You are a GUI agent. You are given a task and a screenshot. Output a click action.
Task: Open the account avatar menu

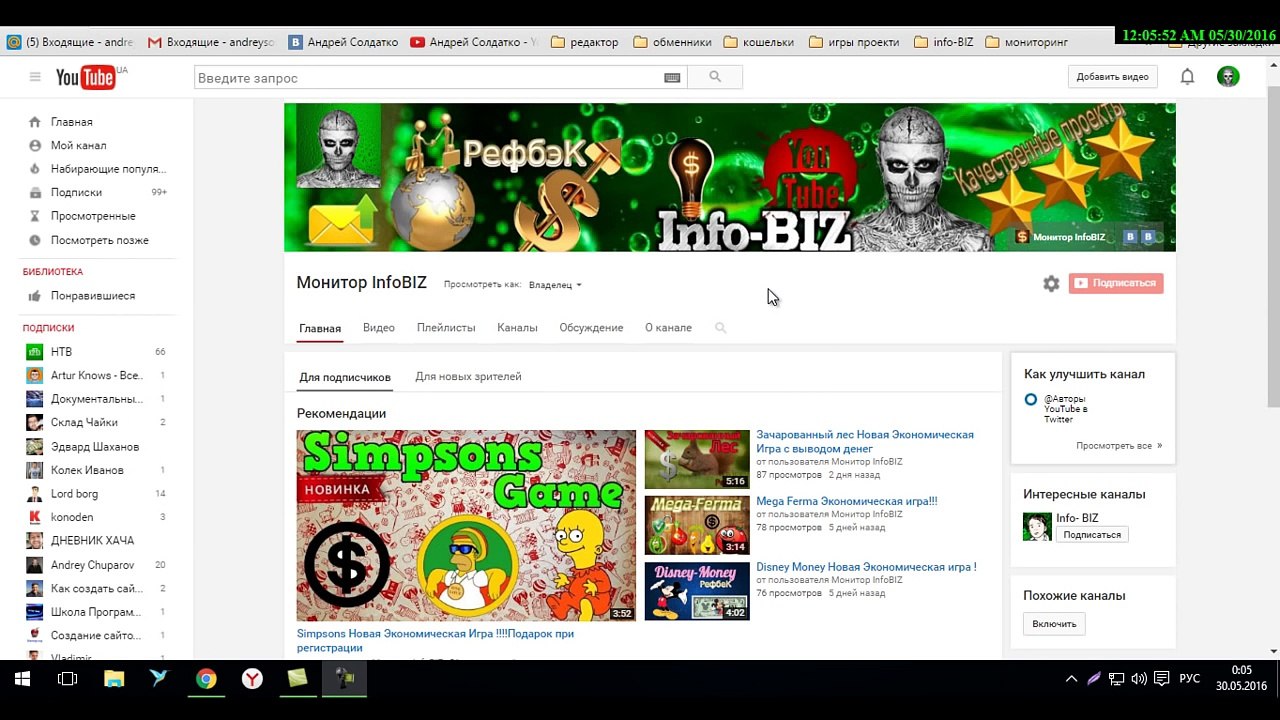(1228, 77)
